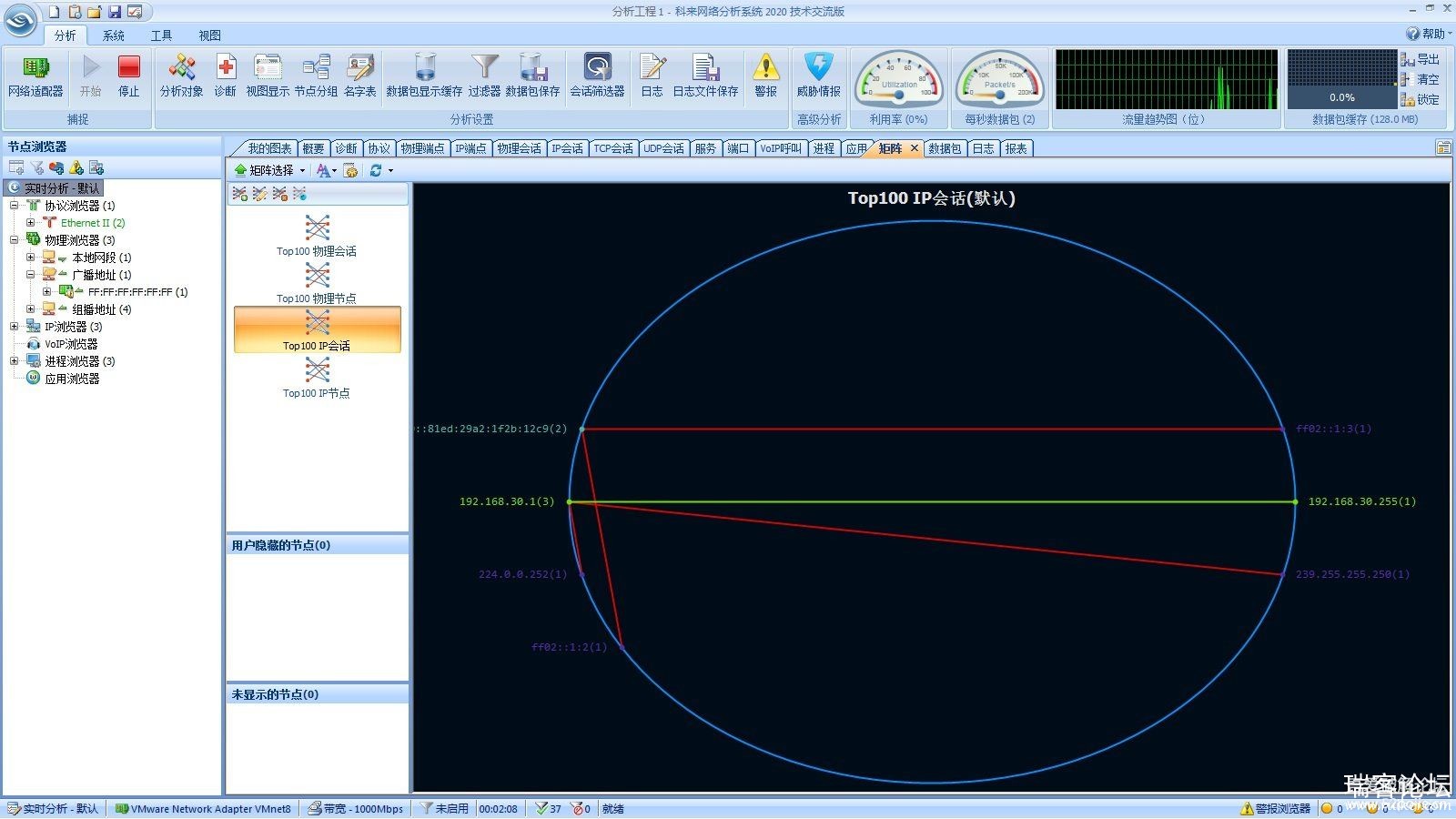Screen dimensions: 1456x819
Task: Open 日志文件保存 log file save
Action: [705, 76]
